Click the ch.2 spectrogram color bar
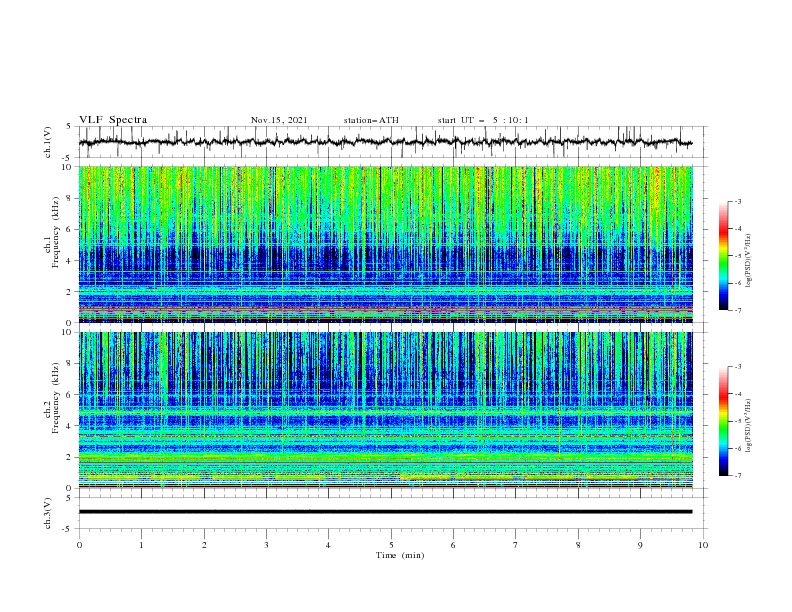This screenshot has height=612, width=792. pos(724,421)
